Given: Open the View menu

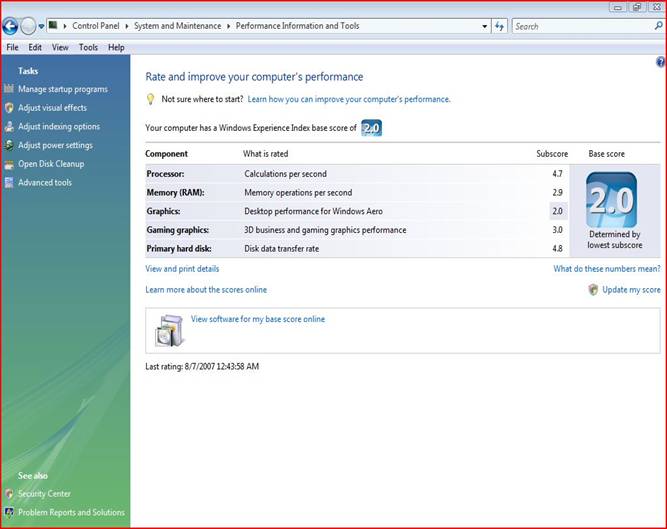Looking at the screenshot, I should [x=60, y=47].
